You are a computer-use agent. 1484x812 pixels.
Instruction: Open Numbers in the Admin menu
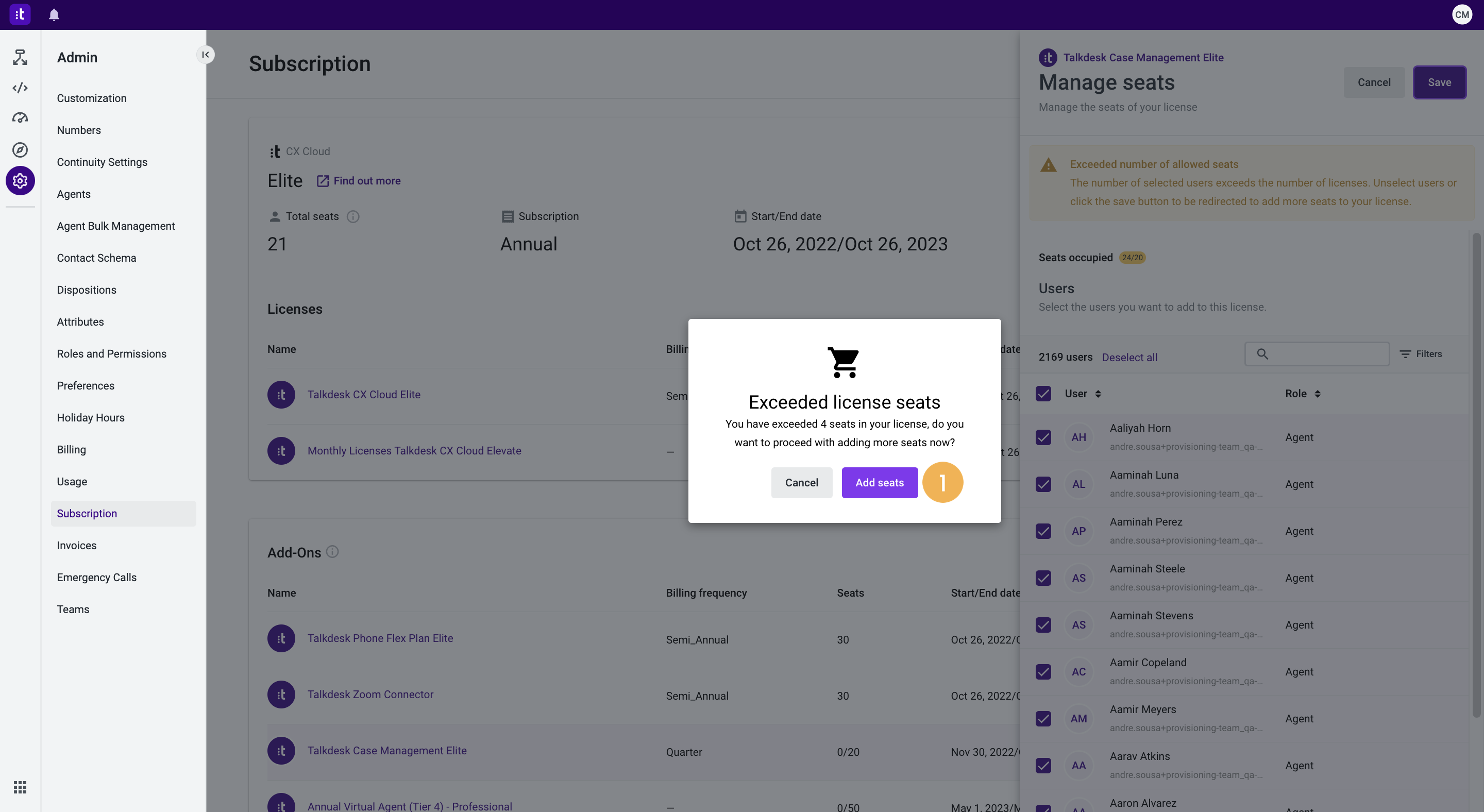[x=79, y=130]
